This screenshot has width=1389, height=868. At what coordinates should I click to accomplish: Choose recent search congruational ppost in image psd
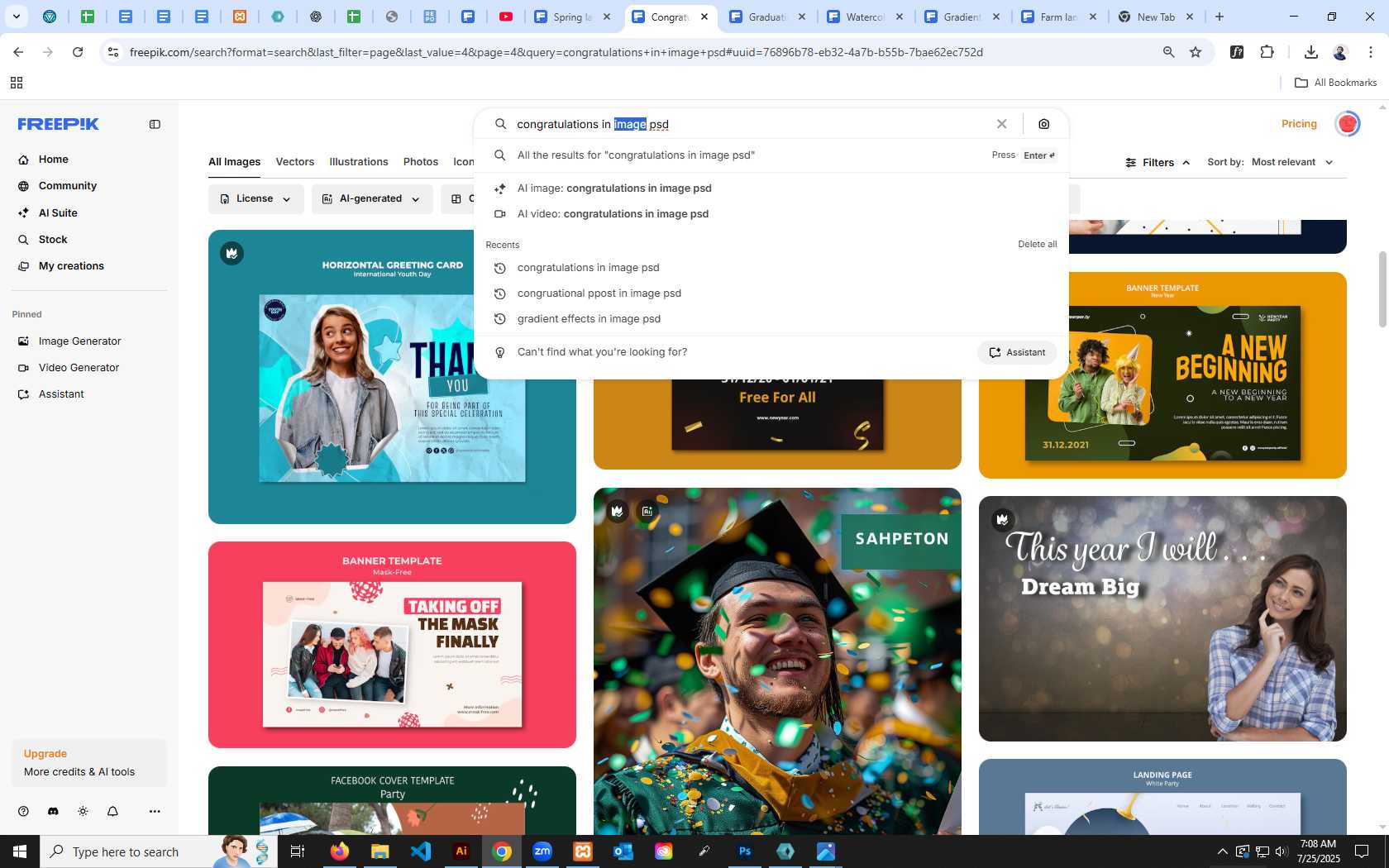click(x=771, y=293)
